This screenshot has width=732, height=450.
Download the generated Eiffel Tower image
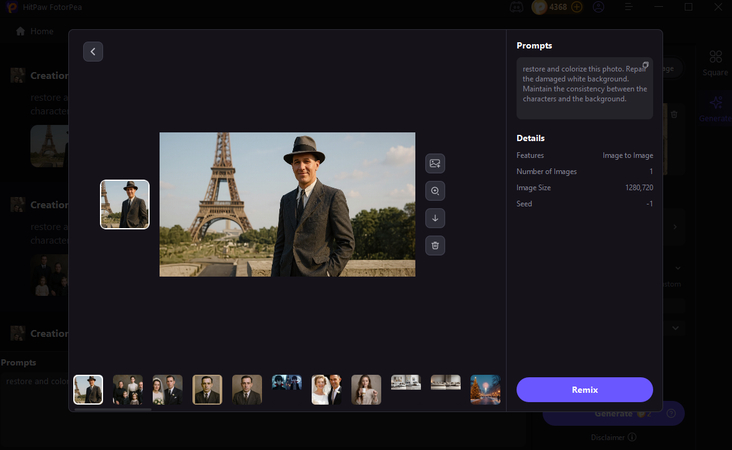pyautogui.click(x=435, y=218)
